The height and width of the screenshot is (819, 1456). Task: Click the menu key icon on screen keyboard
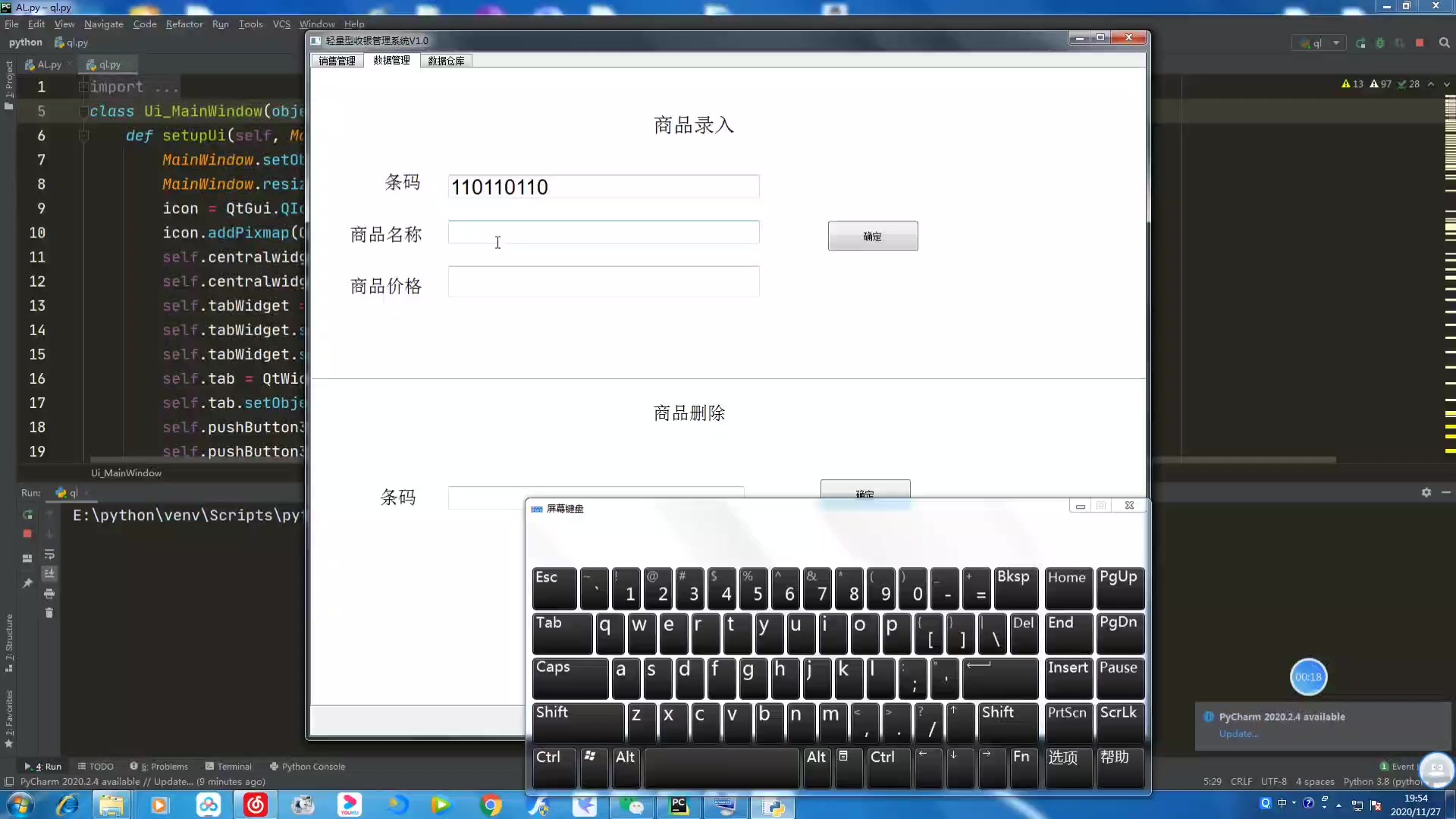849,767
